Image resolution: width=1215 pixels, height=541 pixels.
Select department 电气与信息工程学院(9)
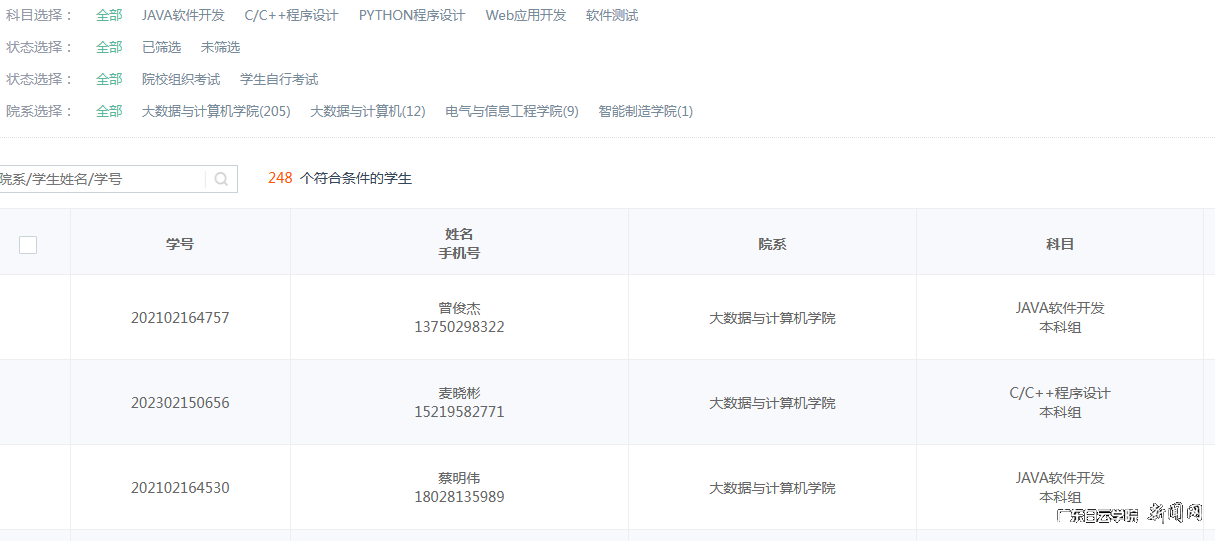[511, 111]
